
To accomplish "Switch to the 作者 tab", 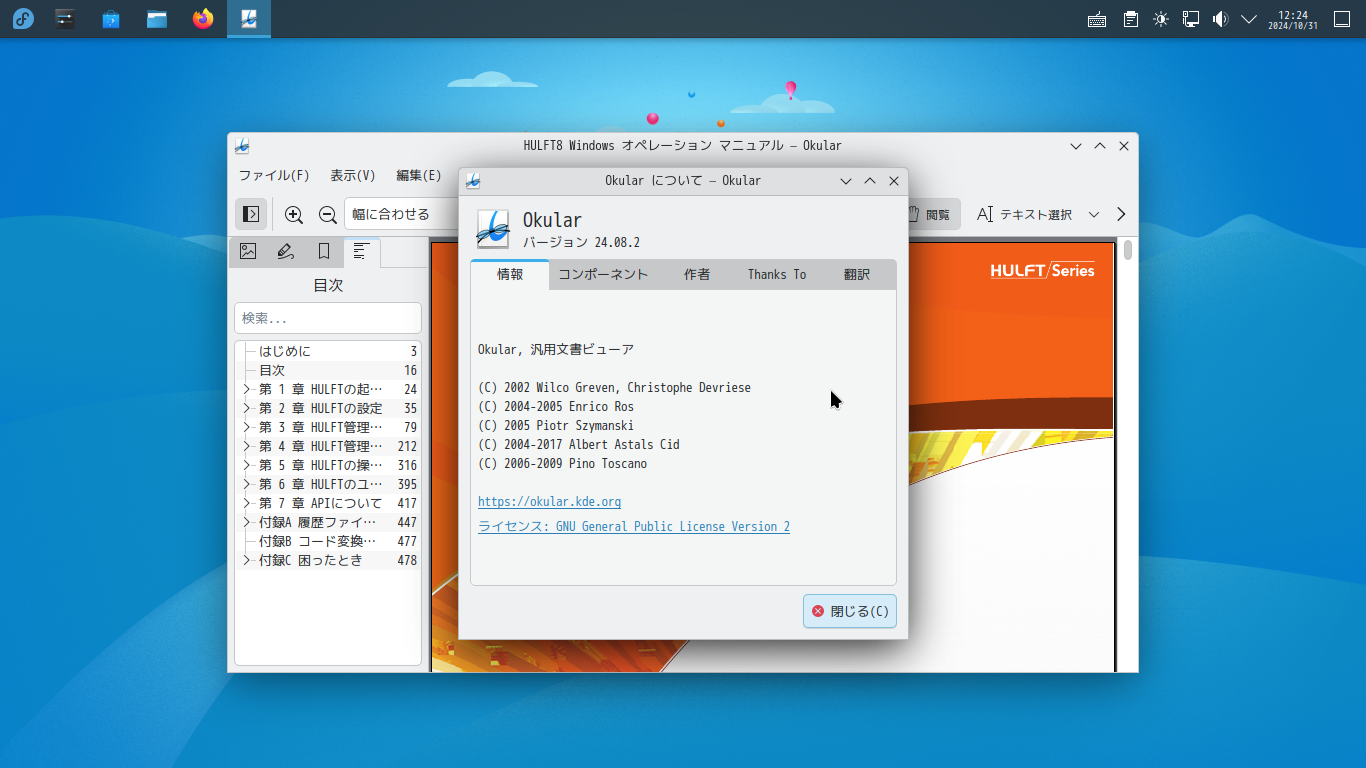I will tap(697, 274).
